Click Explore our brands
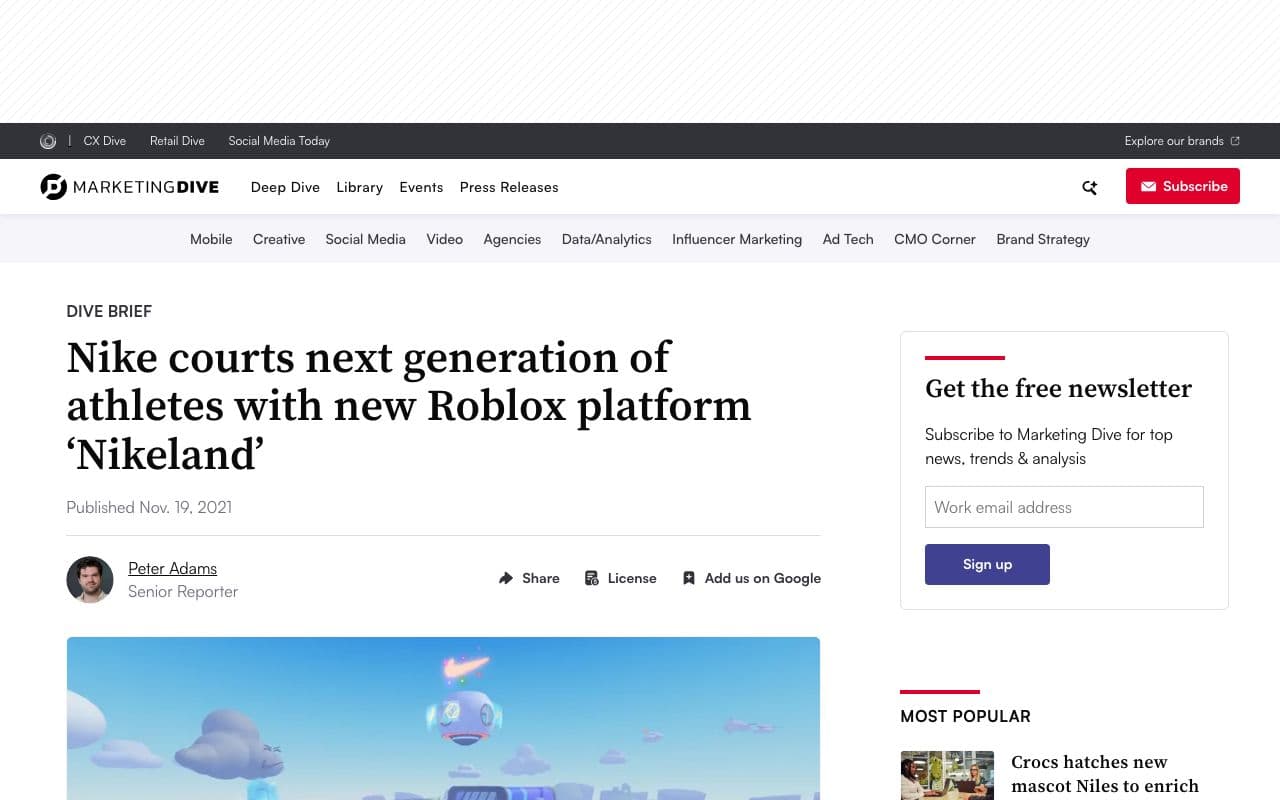1280x800 pixels. coord(1174,141)
